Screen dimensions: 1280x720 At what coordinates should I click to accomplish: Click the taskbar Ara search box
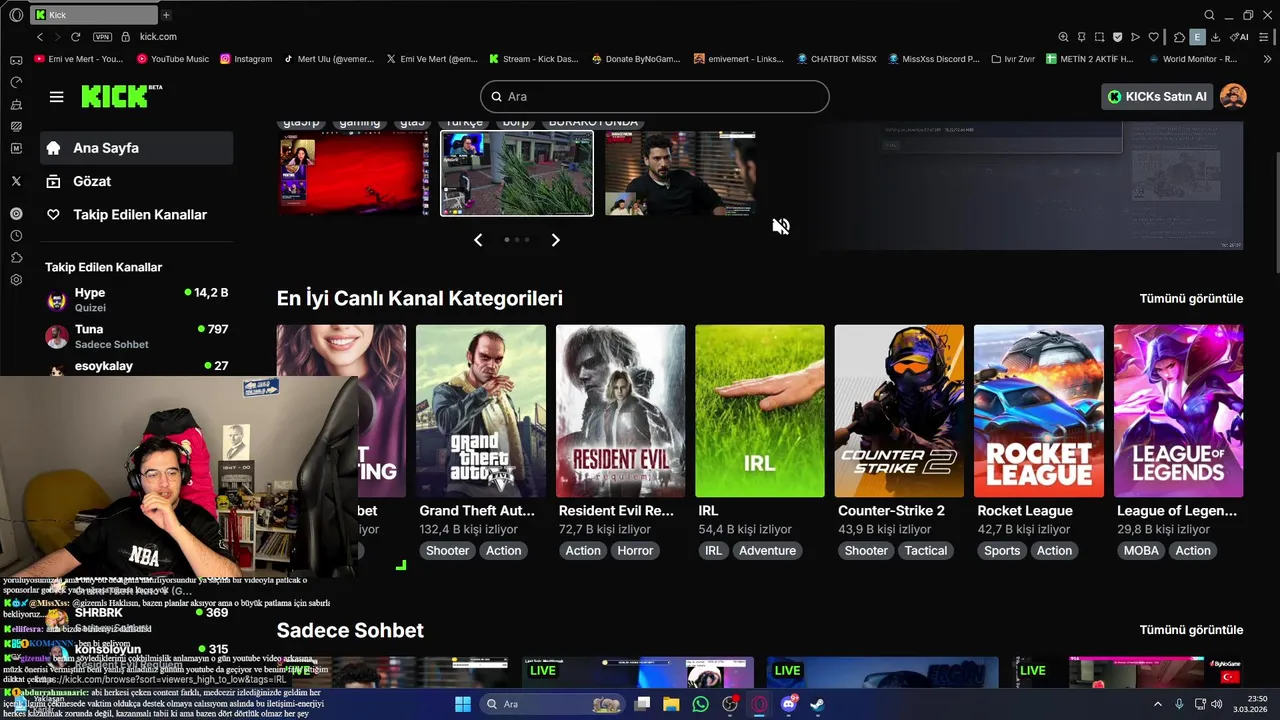point(553,704)
